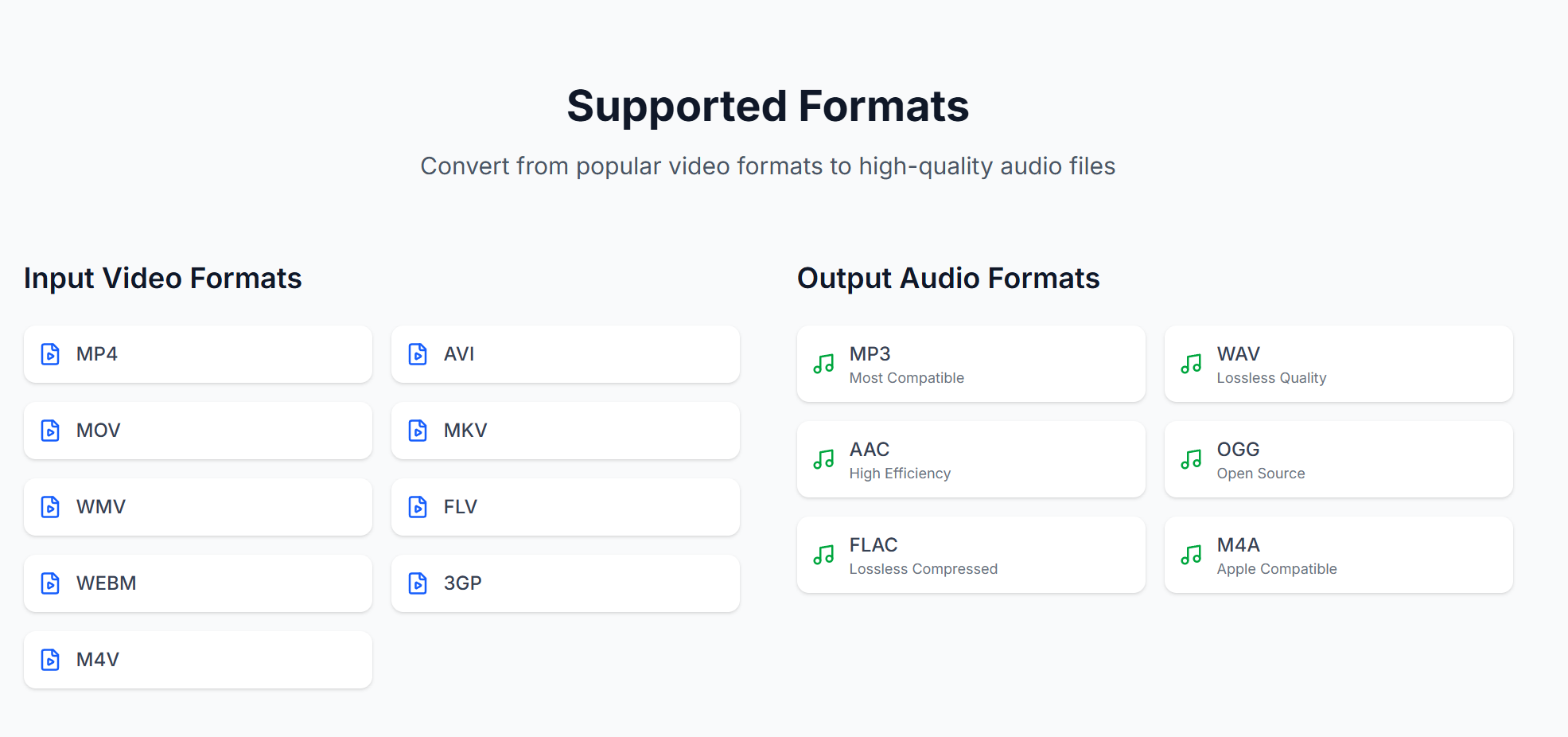The height and width of the screenshot is (737, 1568).
Task: Click the green music note icon for MP3
Action: tap(824, 364)
